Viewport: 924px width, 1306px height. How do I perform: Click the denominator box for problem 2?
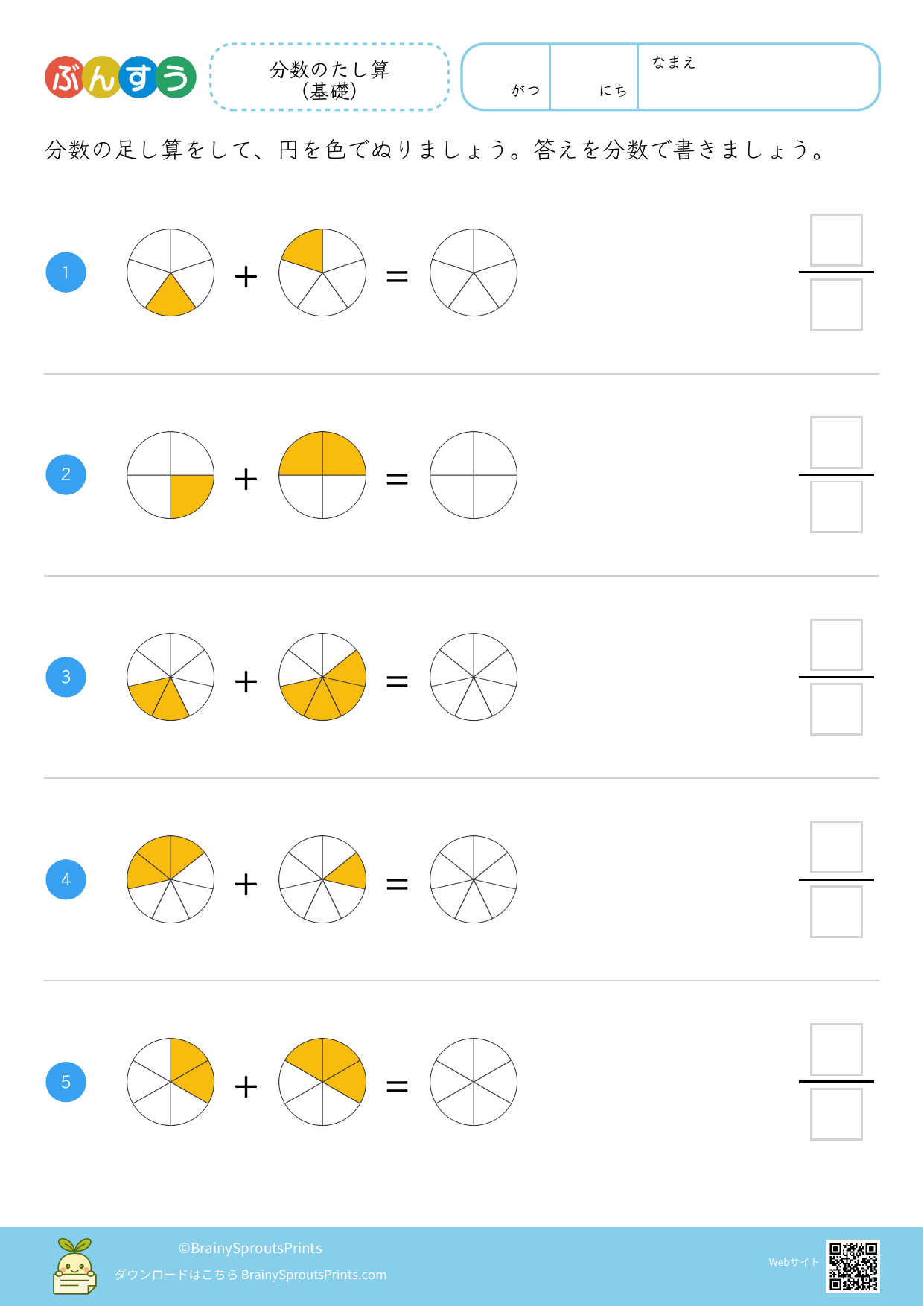click(x=836, y=507)
